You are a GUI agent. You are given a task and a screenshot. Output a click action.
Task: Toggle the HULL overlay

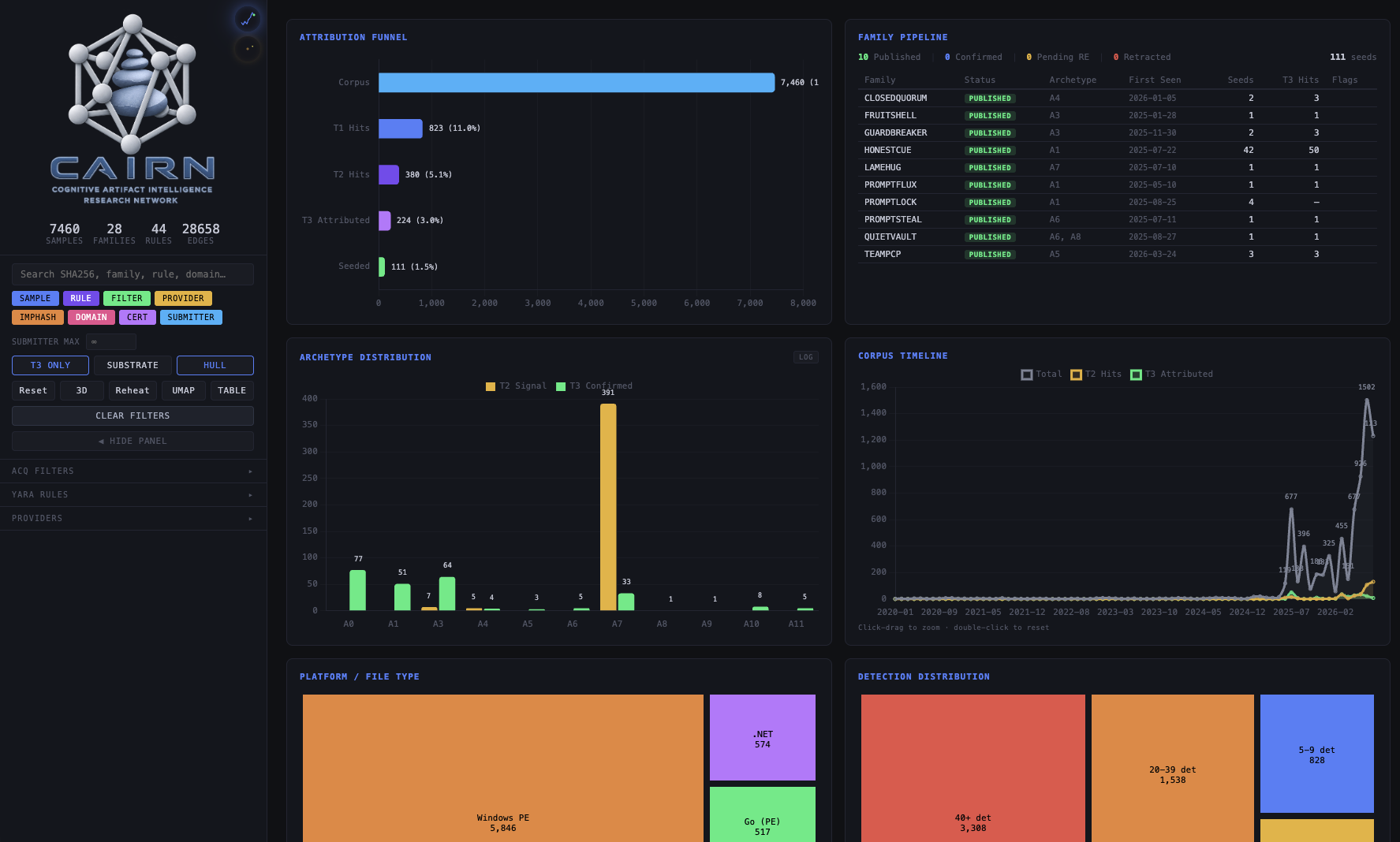click(215, 366)
